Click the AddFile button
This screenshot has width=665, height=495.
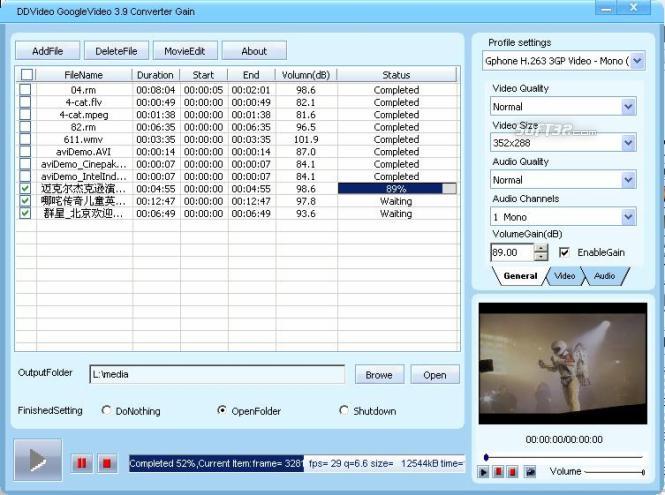[48, 51]
